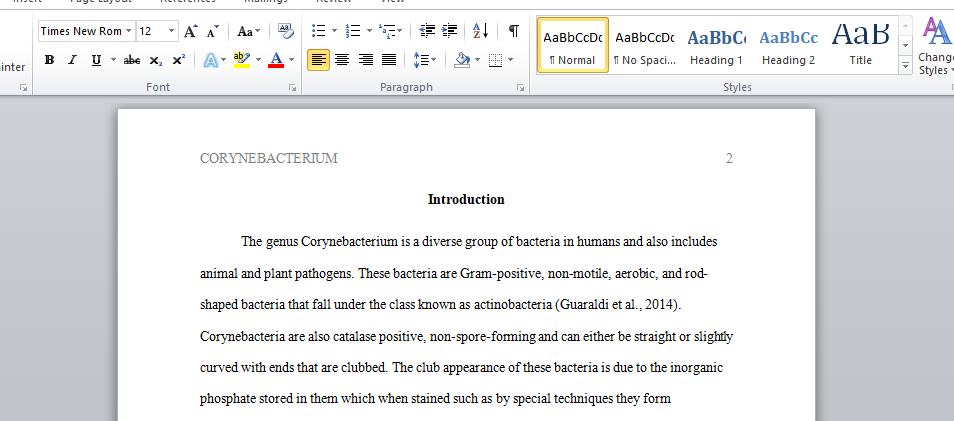Click the Grow Font icon
The width and height of the screenshot is (954, 421).
(x=190, y=31)
